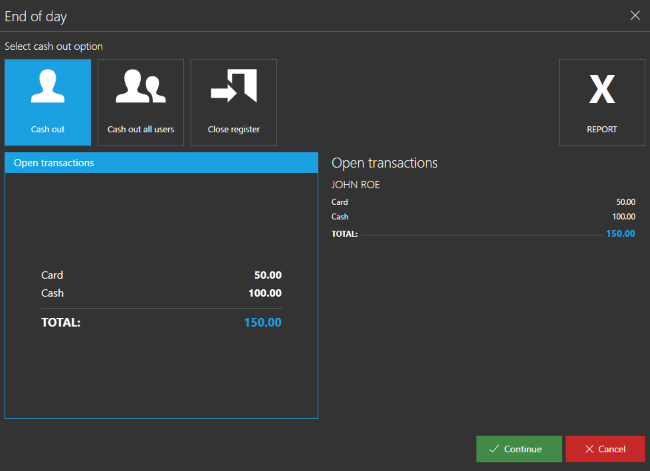This screenshot has width=650, height=471.
Task: Click the 100.00 Cash value under JOHN ROE
Action: [x=623, y=216]
